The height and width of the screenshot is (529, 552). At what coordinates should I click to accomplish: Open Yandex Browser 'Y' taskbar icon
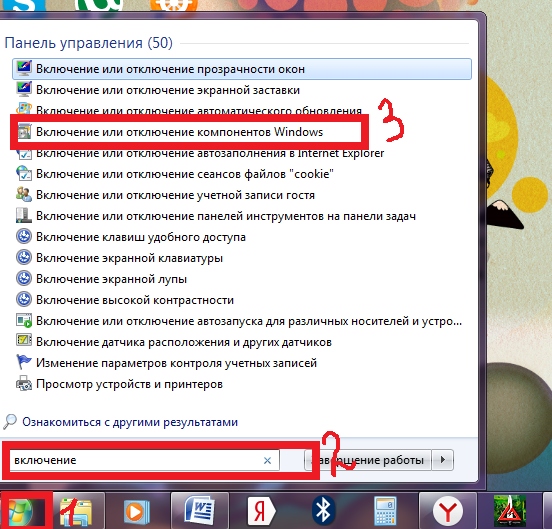pos(447,511)
